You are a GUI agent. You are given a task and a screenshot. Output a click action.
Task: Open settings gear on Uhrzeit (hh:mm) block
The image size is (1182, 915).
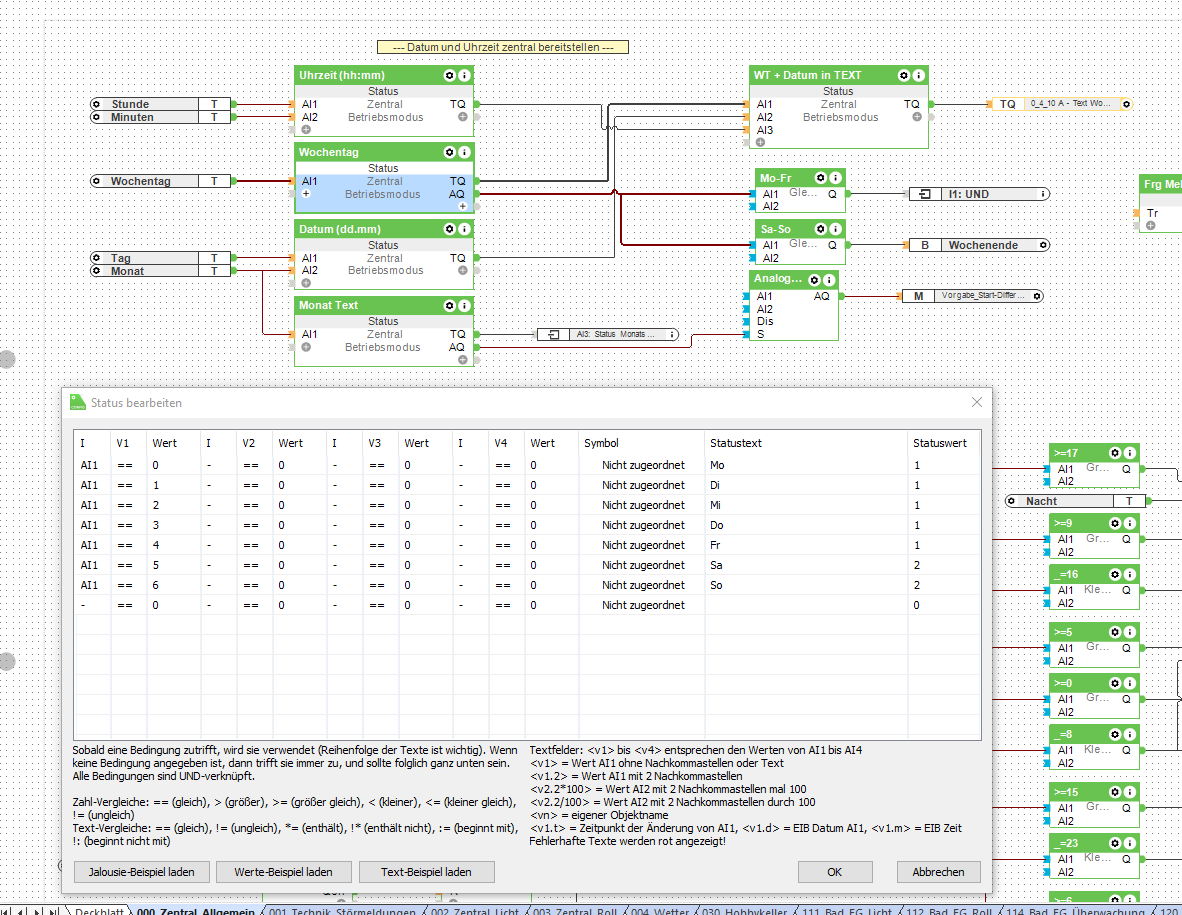[x=450, y=76]
